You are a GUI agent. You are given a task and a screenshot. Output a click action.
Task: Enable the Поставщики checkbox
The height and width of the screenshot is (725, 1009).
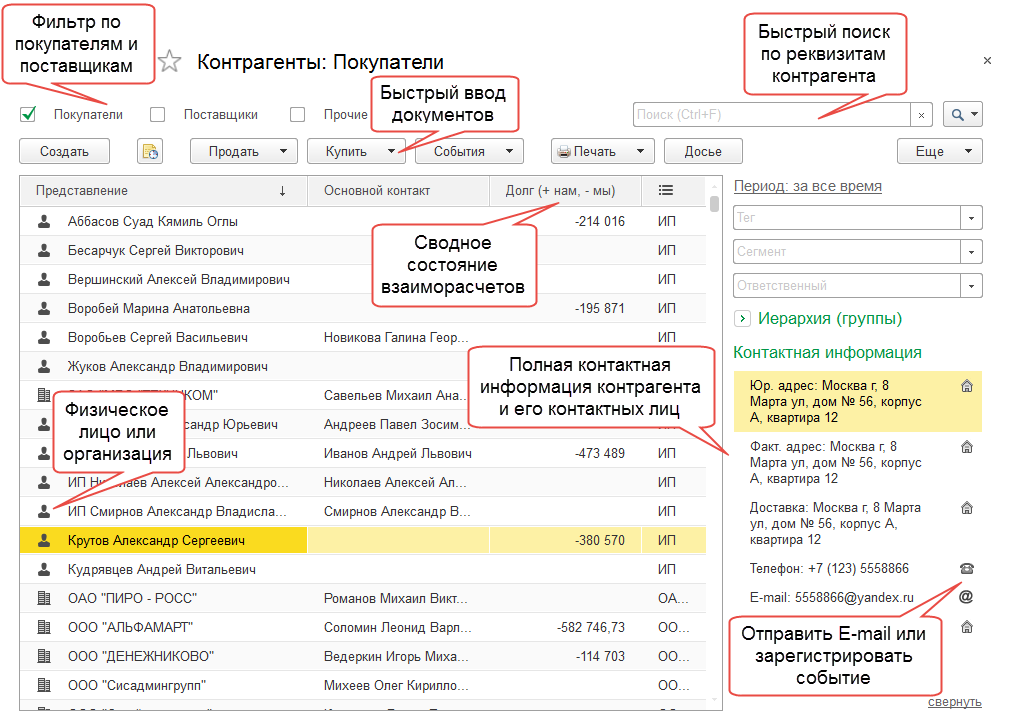pos(158,114)
